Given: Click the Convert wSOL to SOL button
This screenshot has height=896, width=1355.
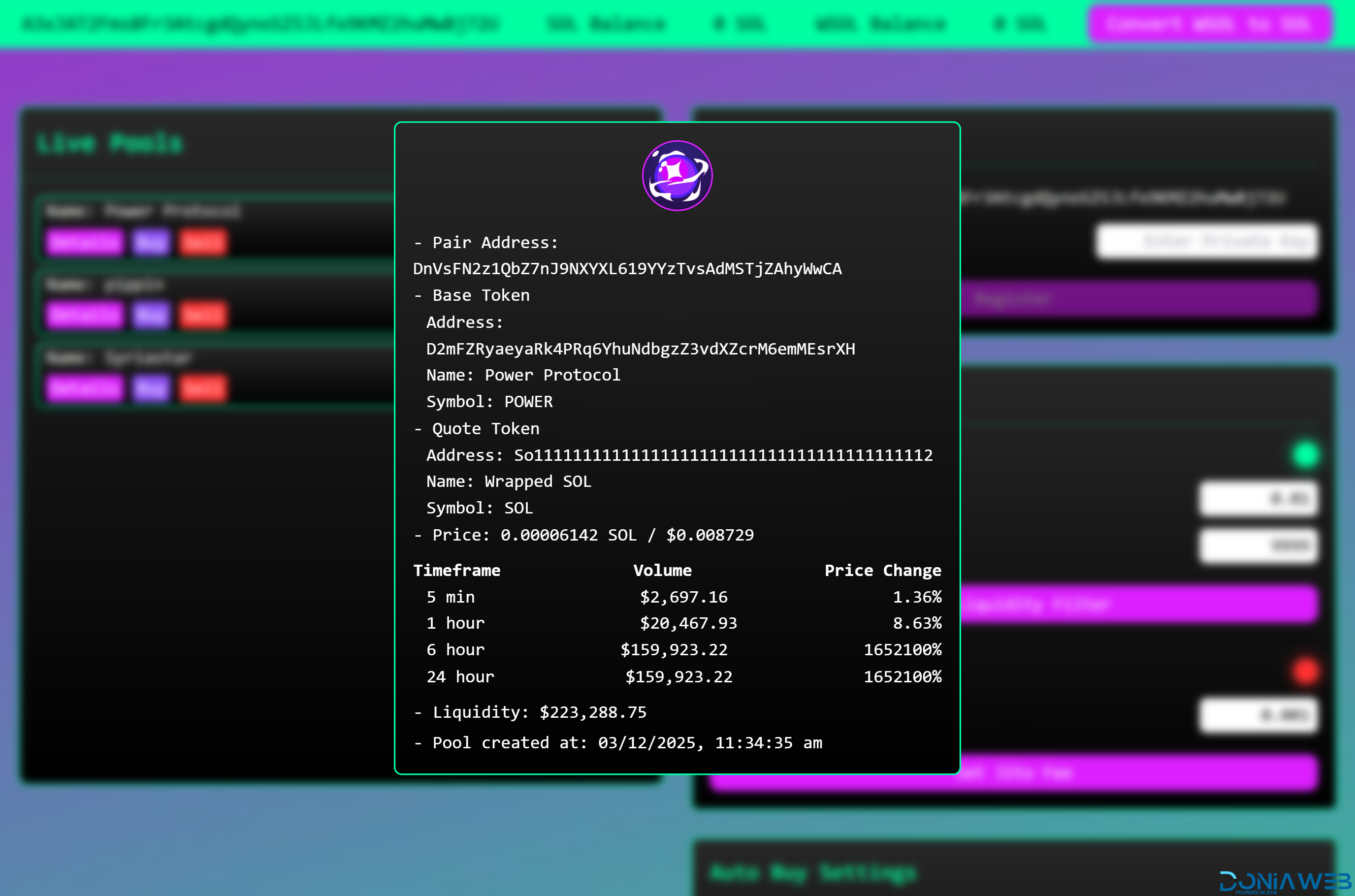Looking at the screenshot, I should coord(1210,24).
